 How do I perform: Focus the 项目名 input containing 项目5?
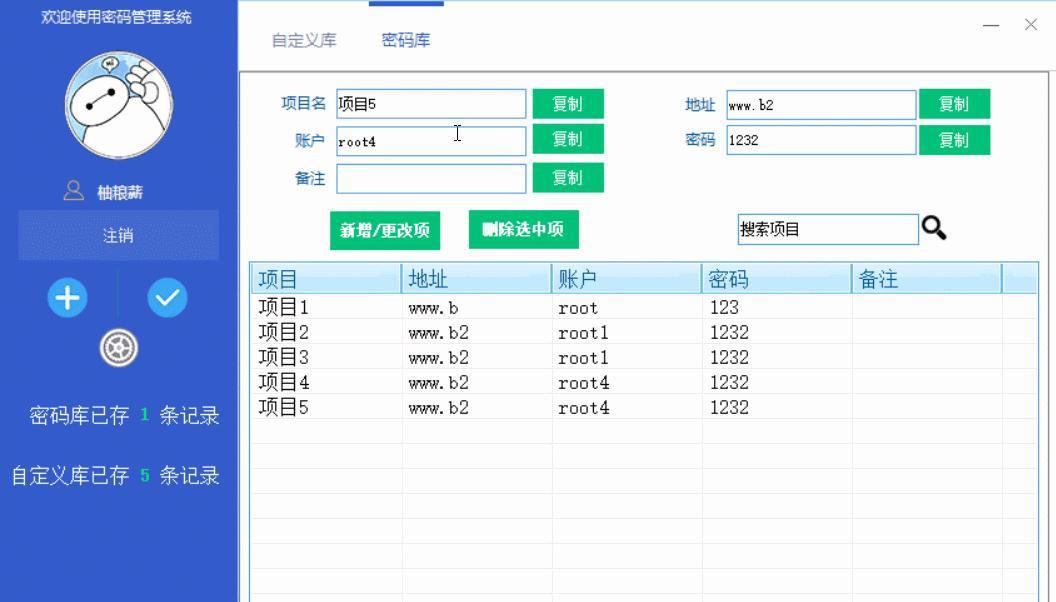[x=431, y=104]
